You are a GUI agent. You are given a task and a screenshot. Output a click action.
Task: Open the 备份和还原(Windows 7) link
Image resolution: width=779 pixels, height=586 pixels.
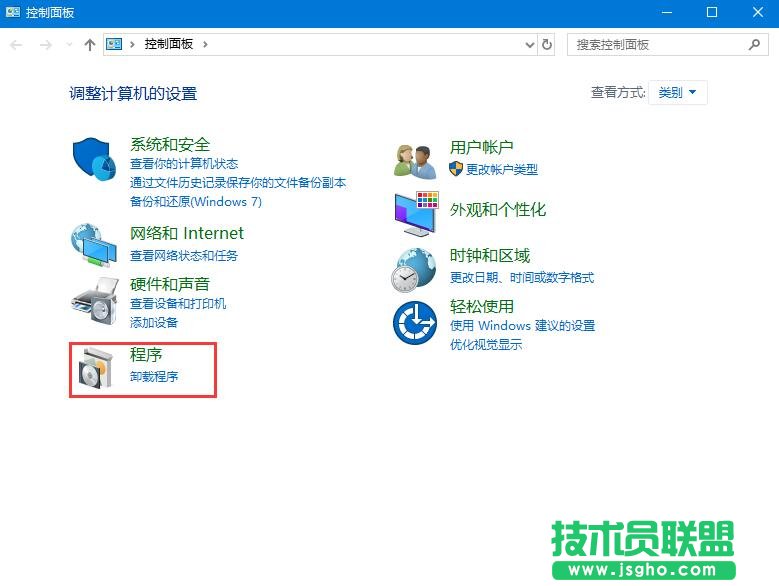coord(195,201)
